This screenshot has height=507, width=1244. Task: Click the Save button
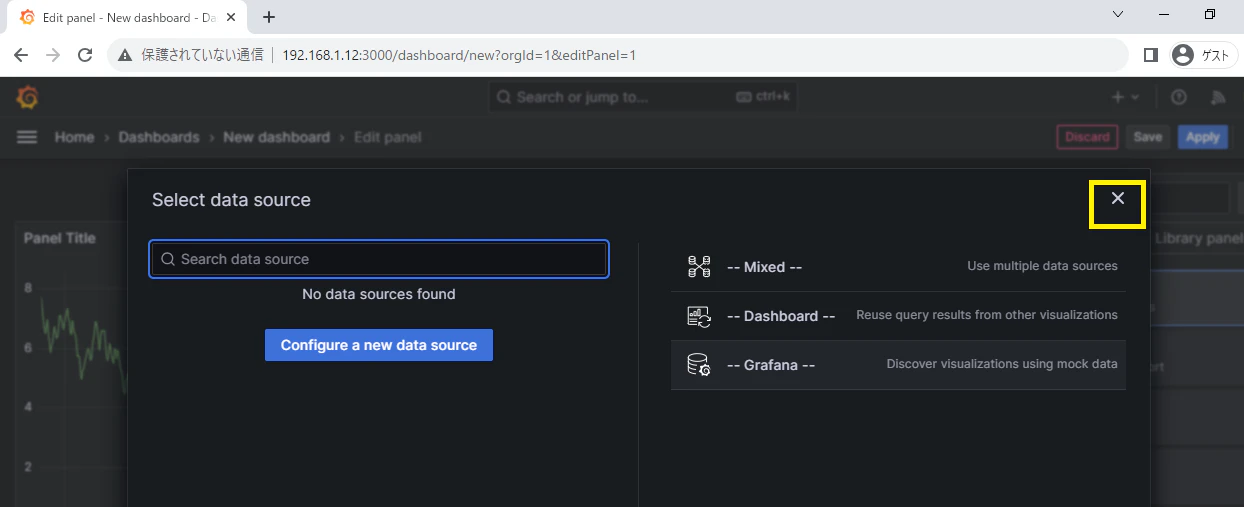(1148, 137)
